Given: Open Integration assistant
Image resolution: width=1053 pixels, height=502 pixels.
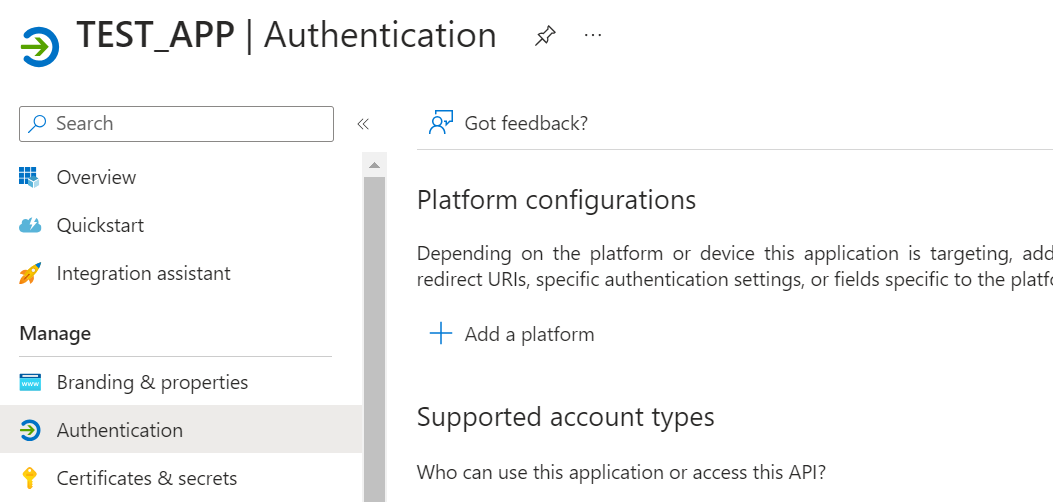Looking at the screenshot, I should [x=144, y=273].
